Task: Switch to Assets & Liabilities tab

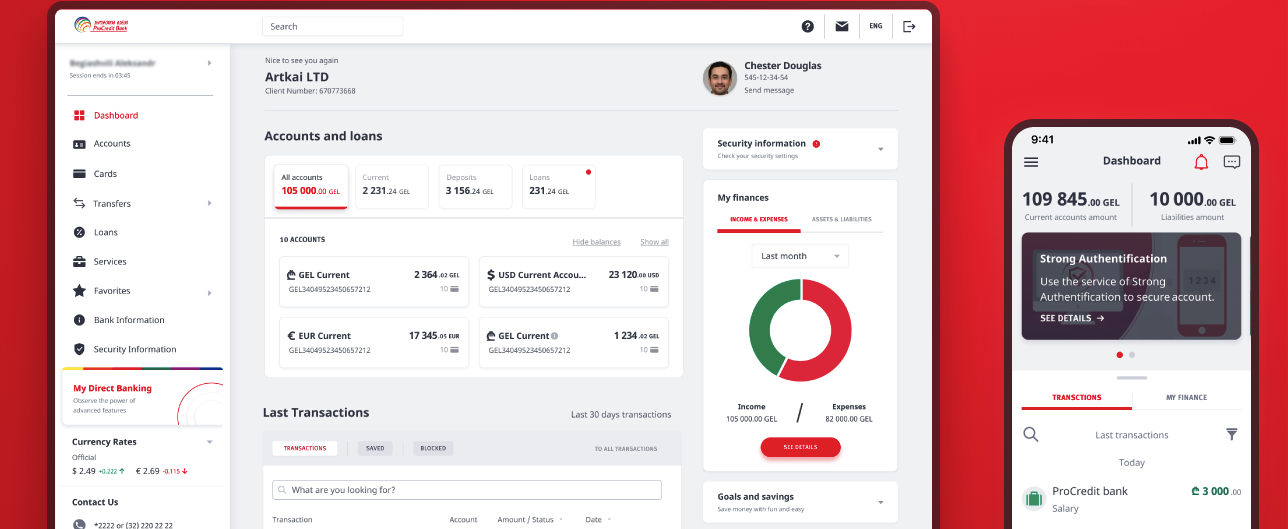Action: tap(841, 219)
